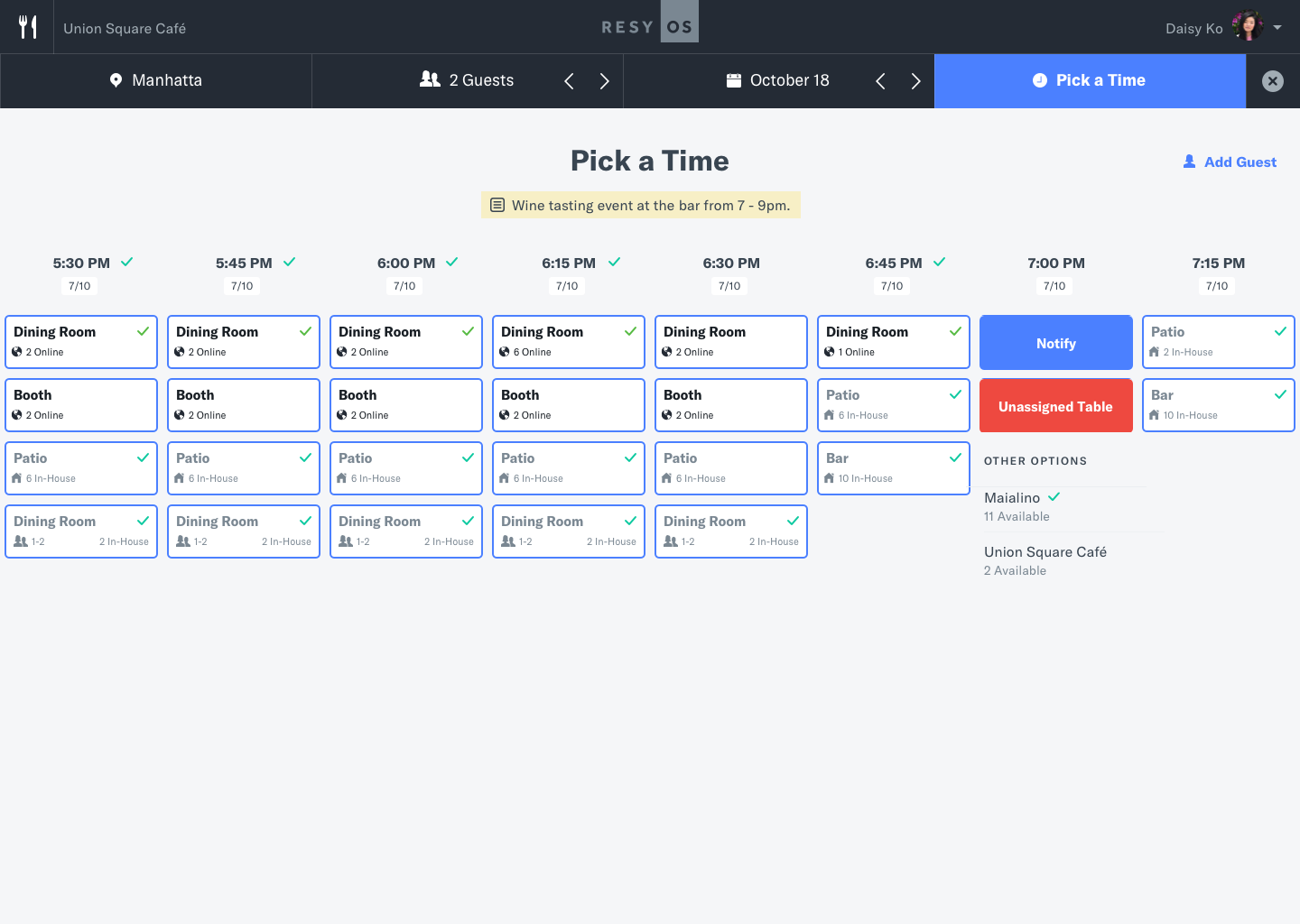Select 6:15 PM Dining Room 6 Online slot
Viewport: 1300px width, 924px height.
click(569, 342)
